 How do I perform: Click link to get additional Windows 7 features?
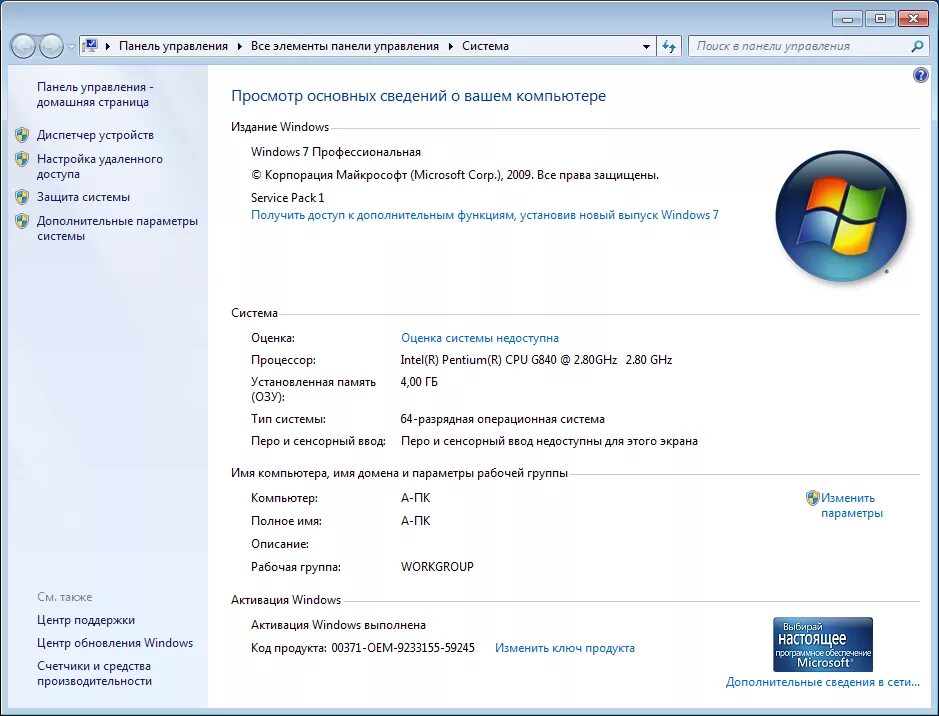tap(484, 215)
